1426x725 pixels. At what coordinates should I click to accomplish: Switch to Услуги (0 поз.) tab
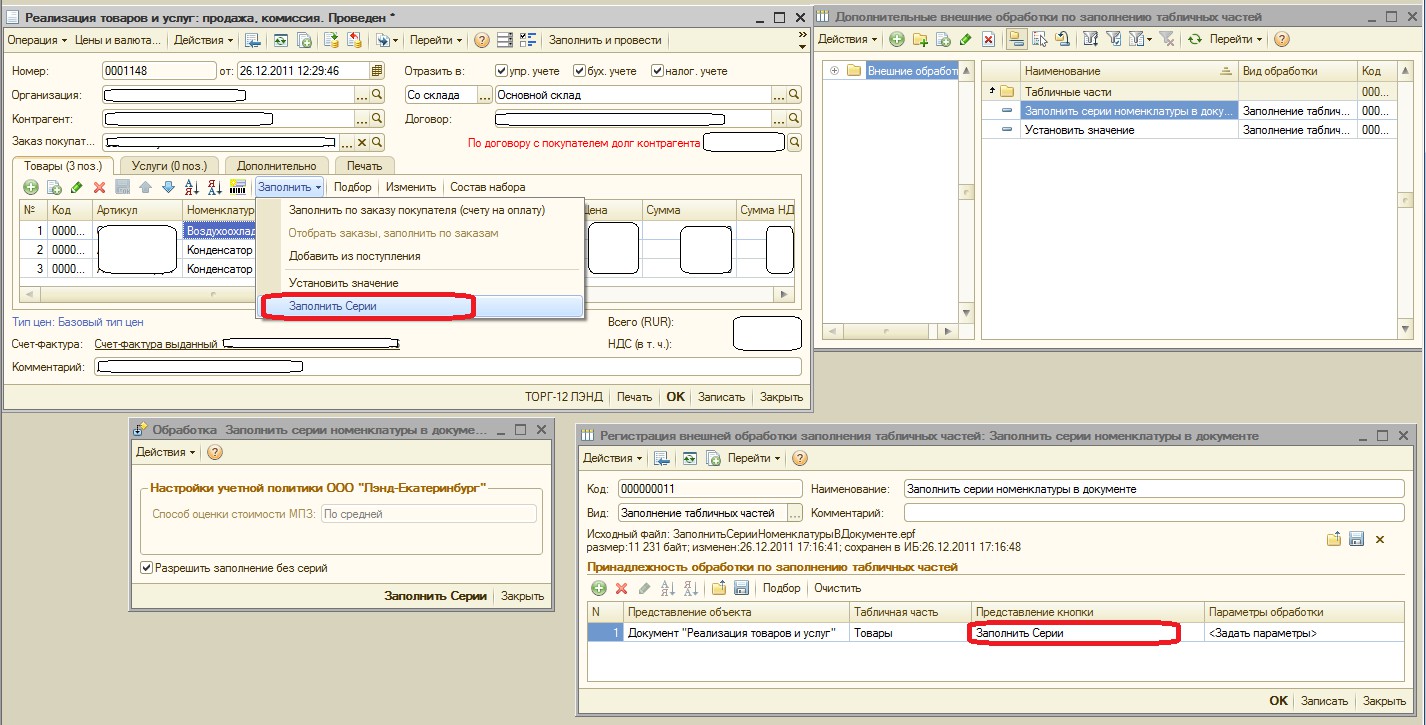(169, 166)
